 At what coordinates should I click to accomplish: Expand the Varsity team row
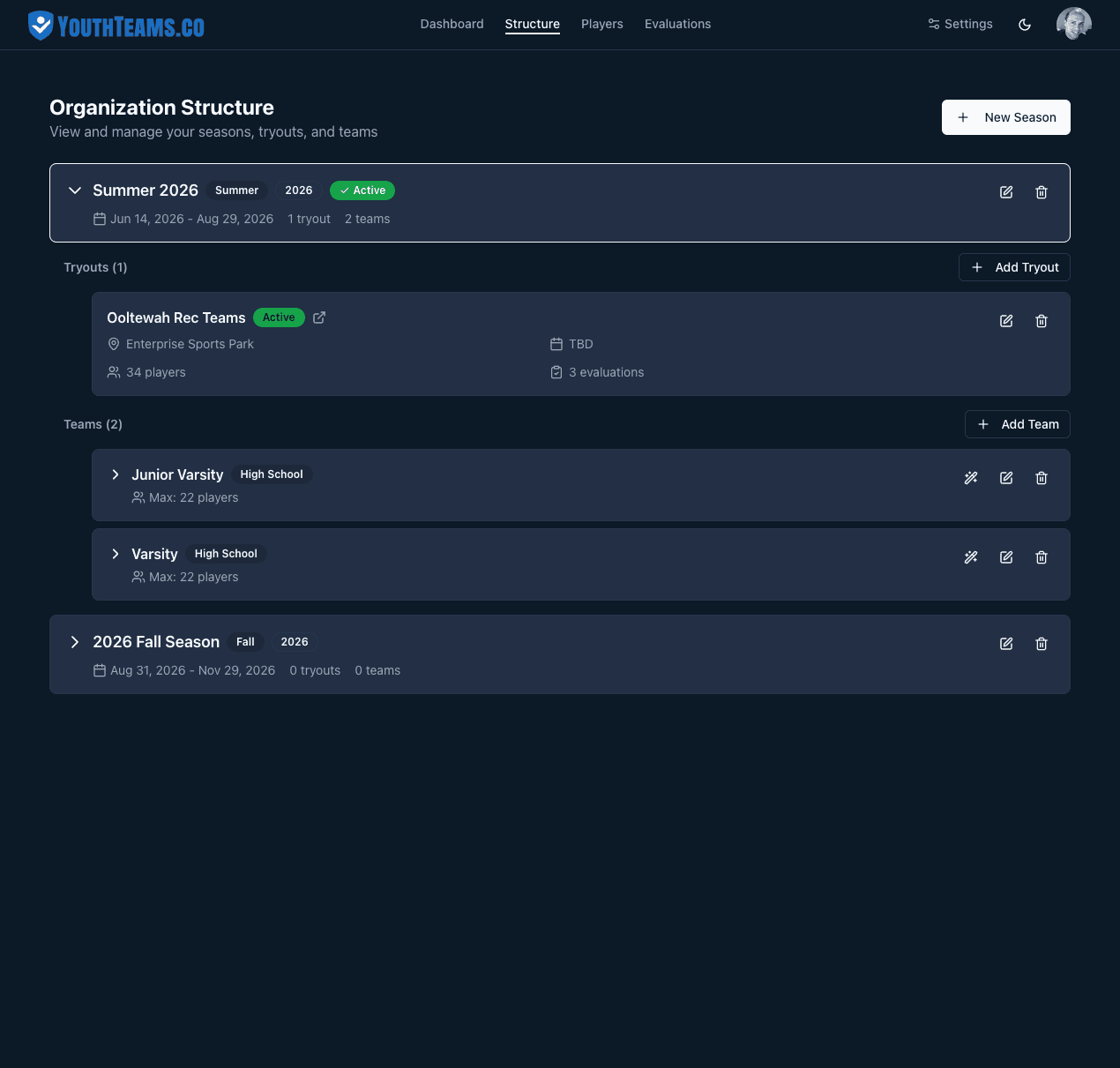pyautogui.click(x=116, y=554)
